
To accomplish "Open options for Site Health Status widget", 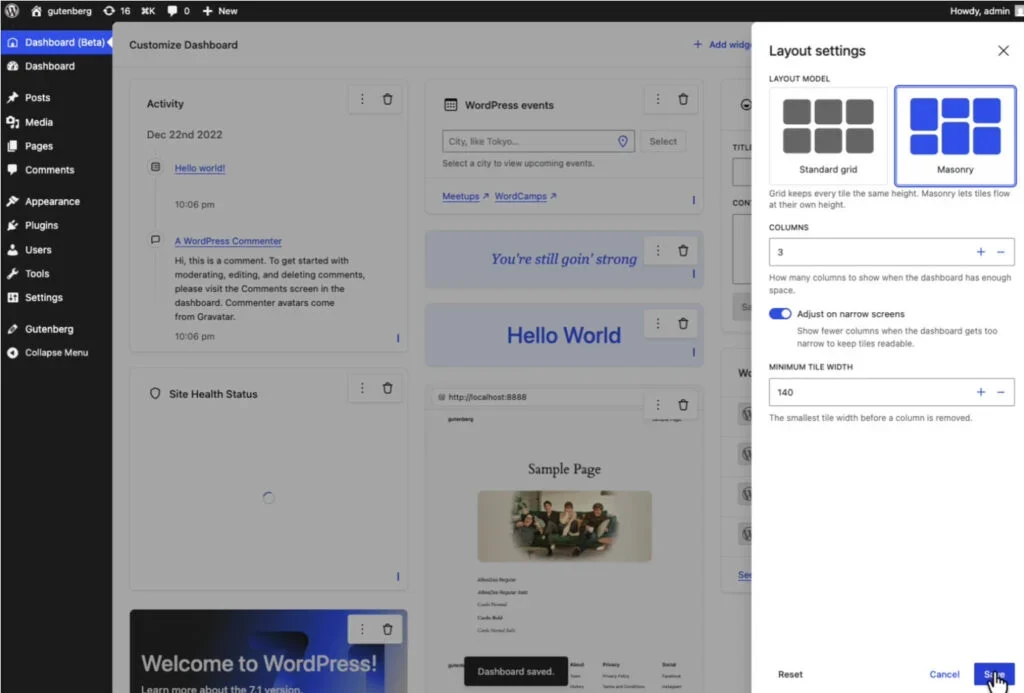I will pyautogui.click(x=362, y=389).
